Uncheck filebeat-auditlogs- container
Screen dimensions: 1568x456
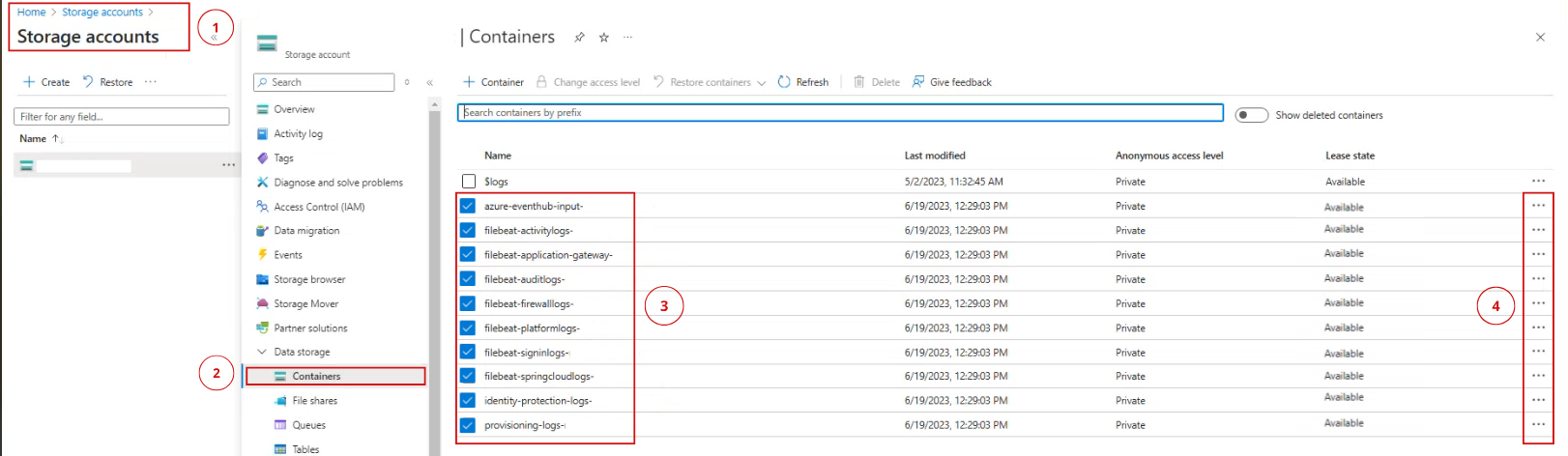point(468,279)
